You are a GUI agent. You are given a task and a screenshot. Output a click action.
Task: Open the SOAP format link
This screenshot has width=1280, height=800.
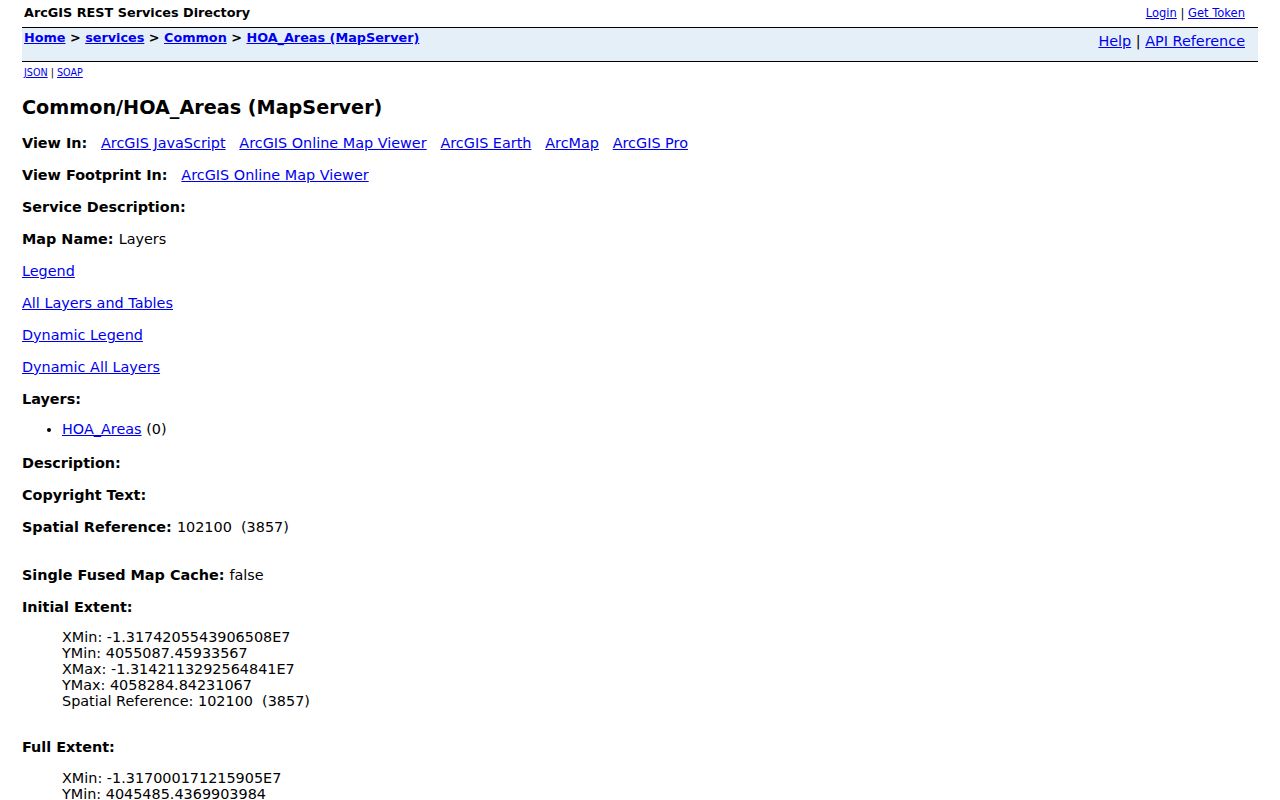[70, 73]
